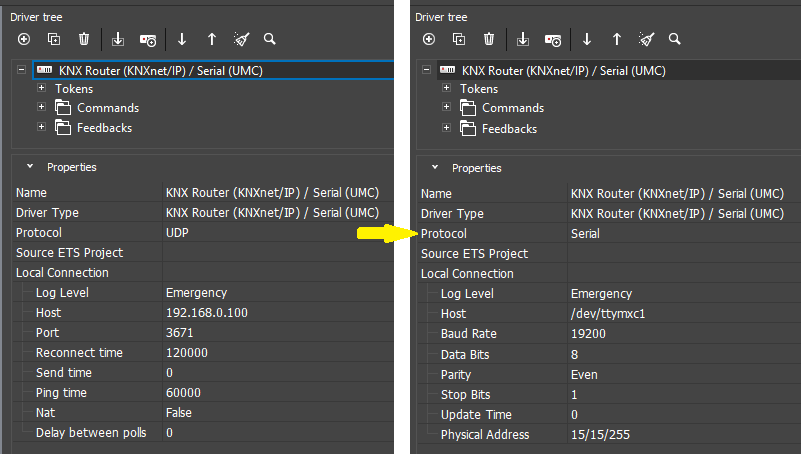Move item up with right panel arrow
This screenshot has width=801, height=454.
tap(617, 39)
